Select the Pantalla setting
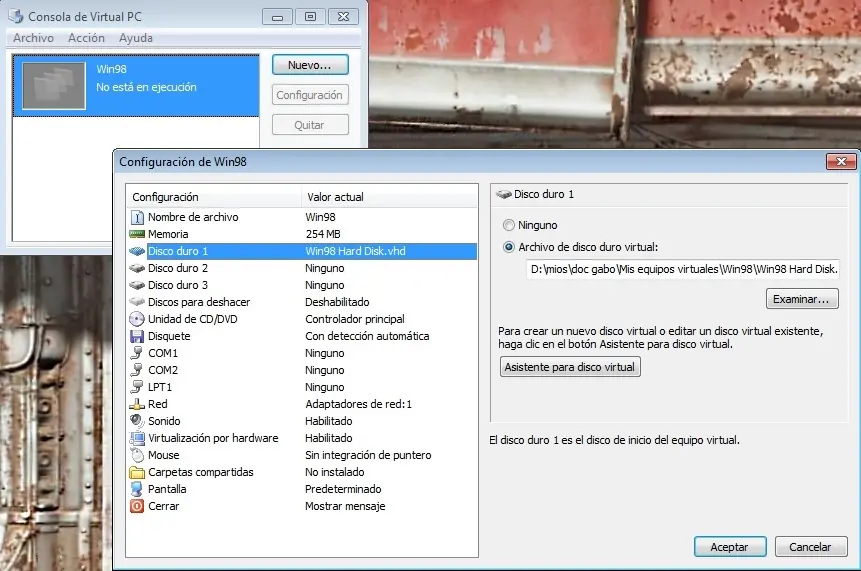The width and height of the screenshot is (861, 571). coord(302,489)
